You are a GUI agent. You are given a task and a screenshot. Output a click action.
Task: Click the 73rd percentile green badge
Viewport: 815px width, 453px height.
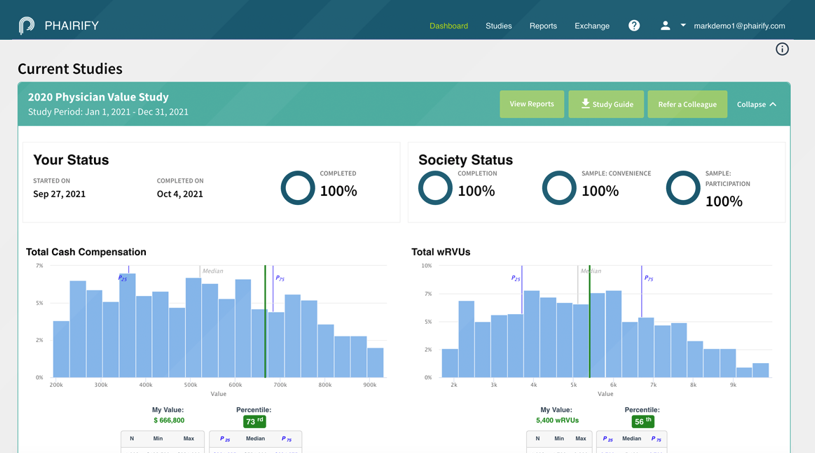click(254, 421)
